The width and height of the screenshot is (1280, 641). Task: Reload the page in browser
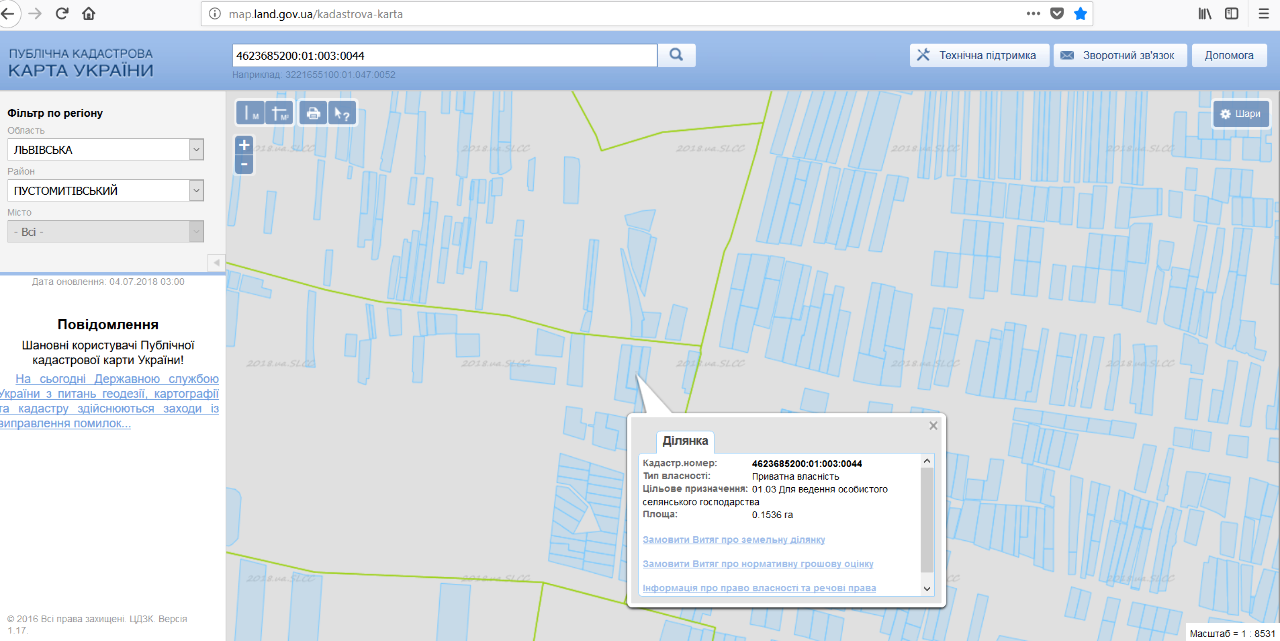[62, 14]
